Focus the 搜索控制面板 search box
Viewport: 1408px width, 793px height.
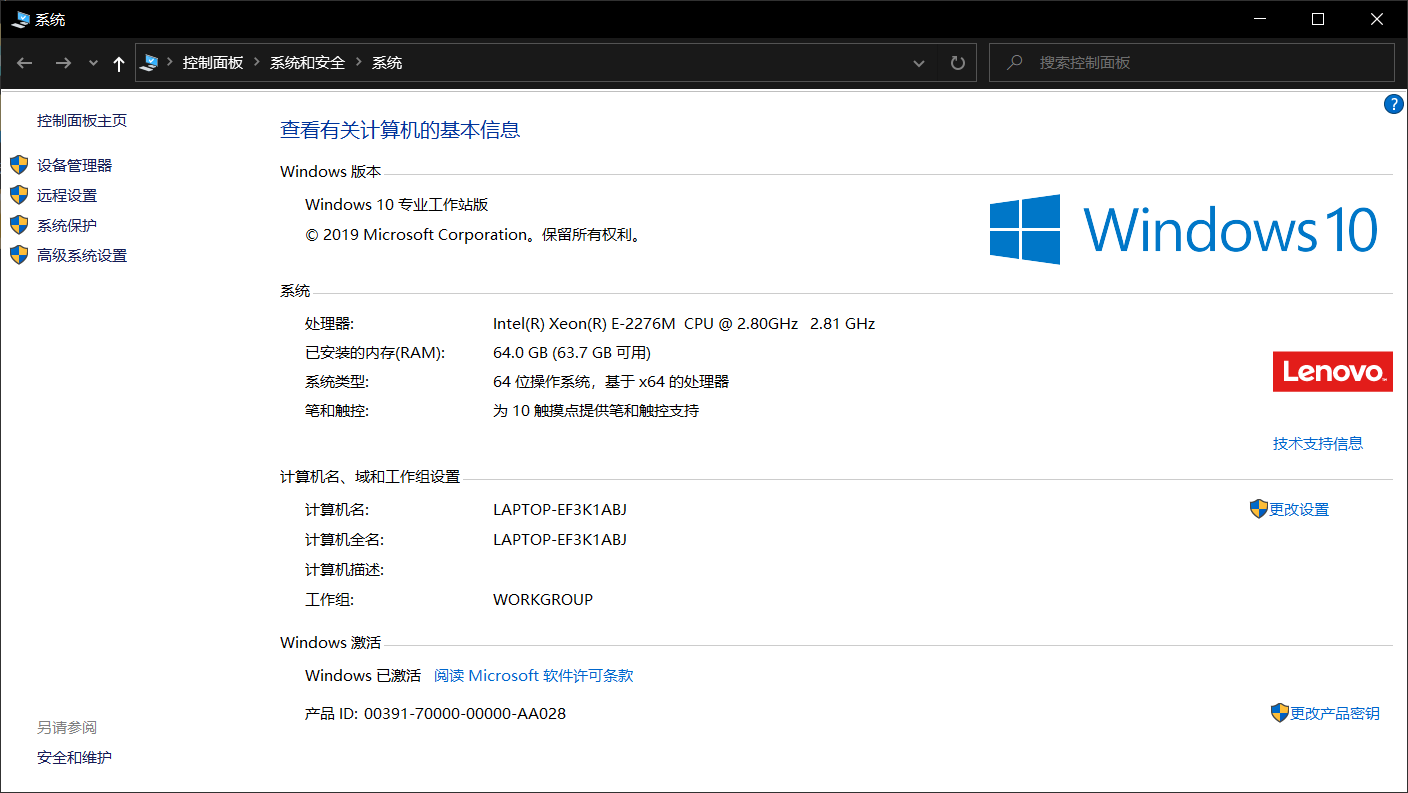point(1191,63)
